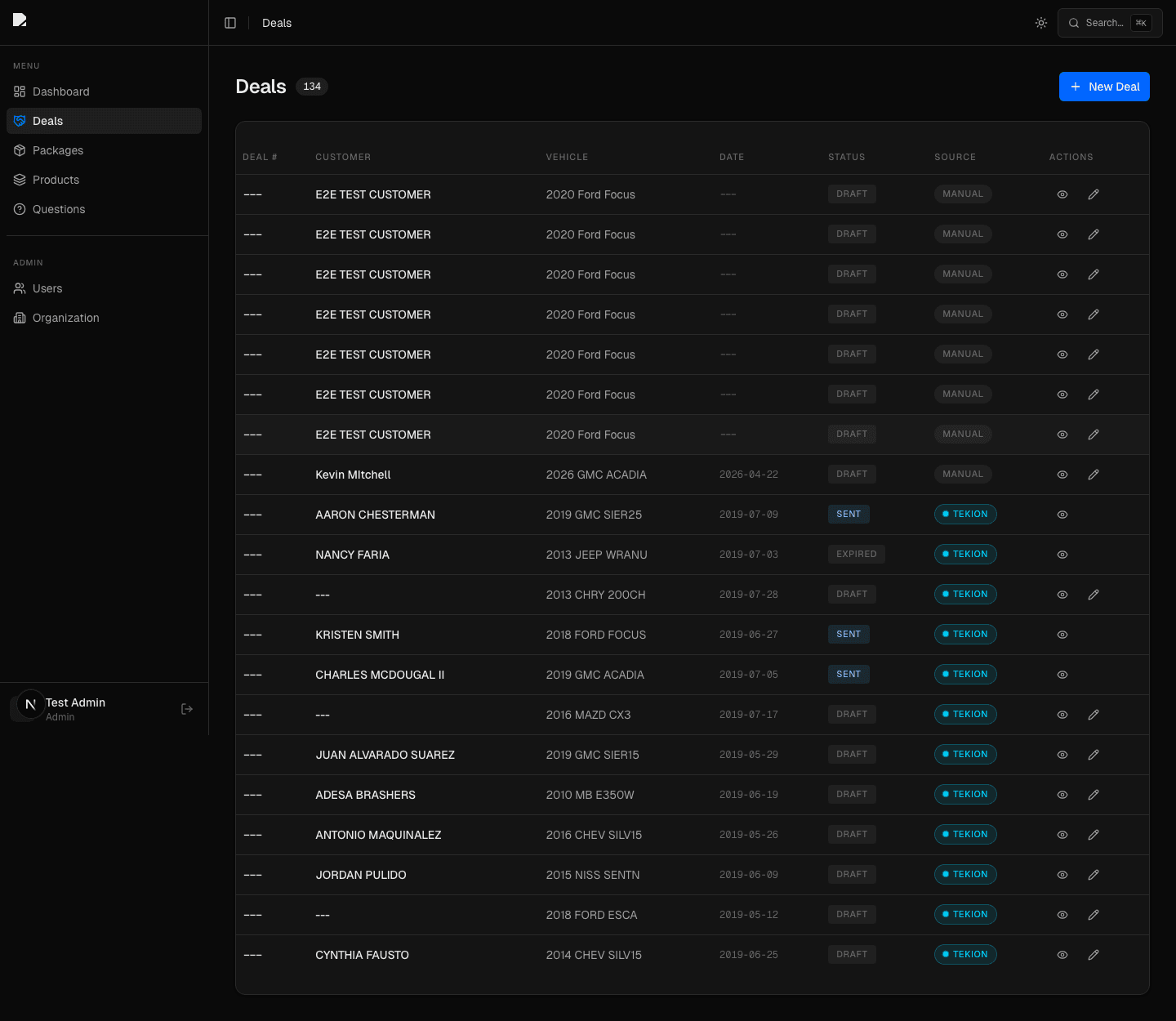Select Deals in the sidebar
This screenshot has height=1021, width=1176.
104,121
